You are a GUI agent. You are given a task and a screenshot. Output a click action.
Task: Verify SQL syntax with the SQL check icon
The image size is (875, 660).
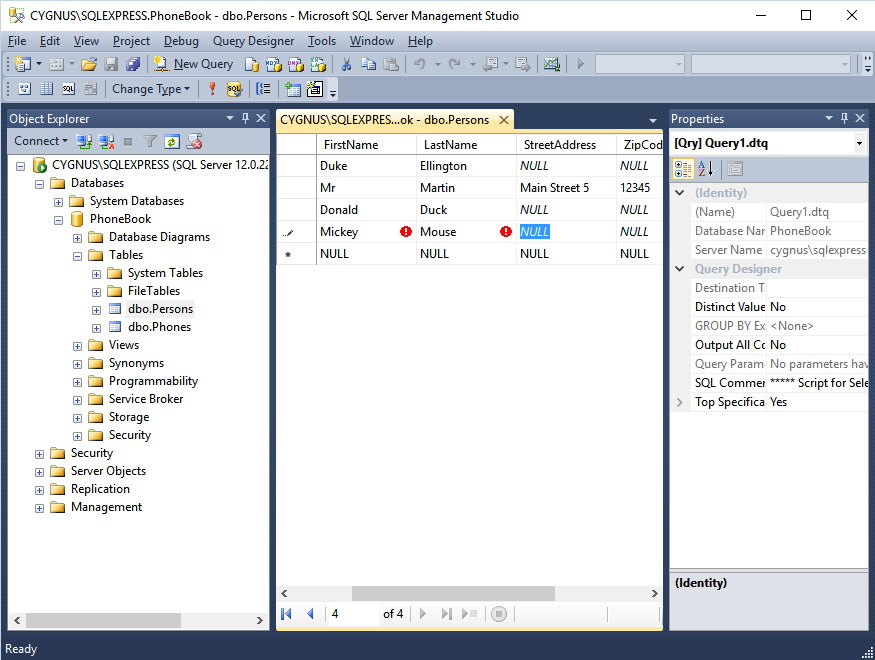coord(234,89)
